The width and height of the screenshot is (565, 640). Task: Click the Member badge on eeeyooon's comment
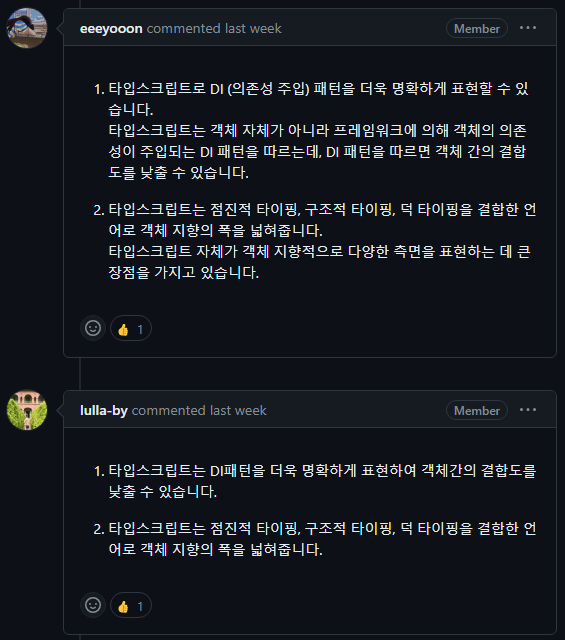pos(477,29)
